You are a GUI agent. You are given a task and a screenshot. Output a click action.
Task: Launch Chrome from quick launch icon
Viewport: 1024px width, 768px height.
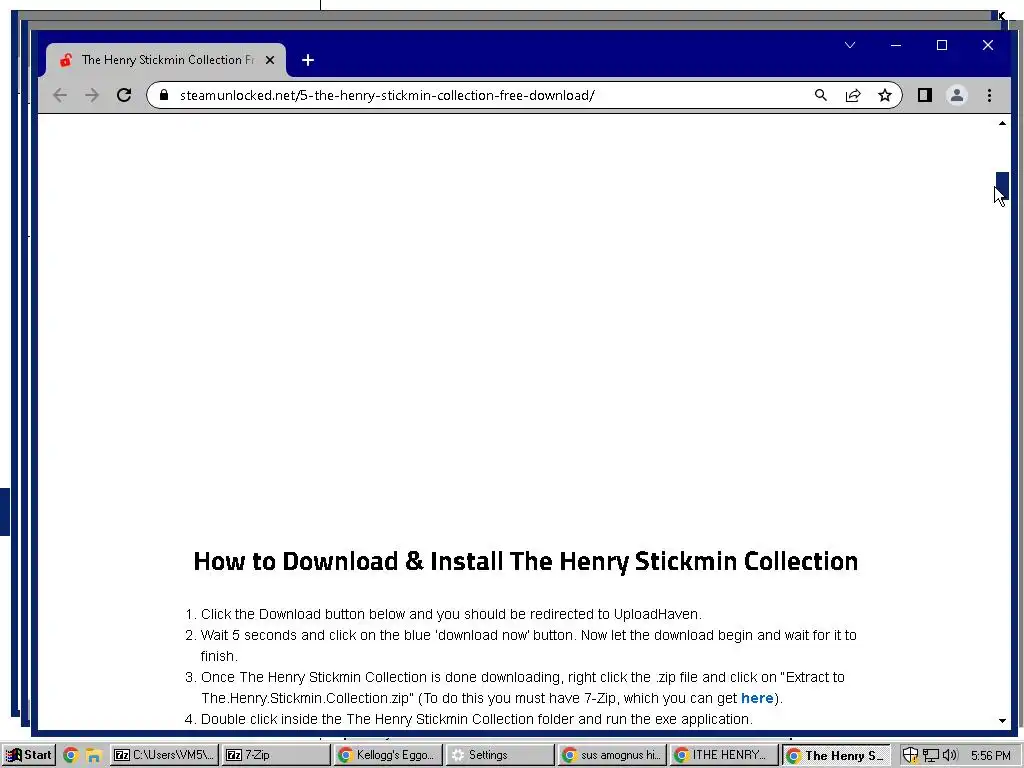pos(71,756)
